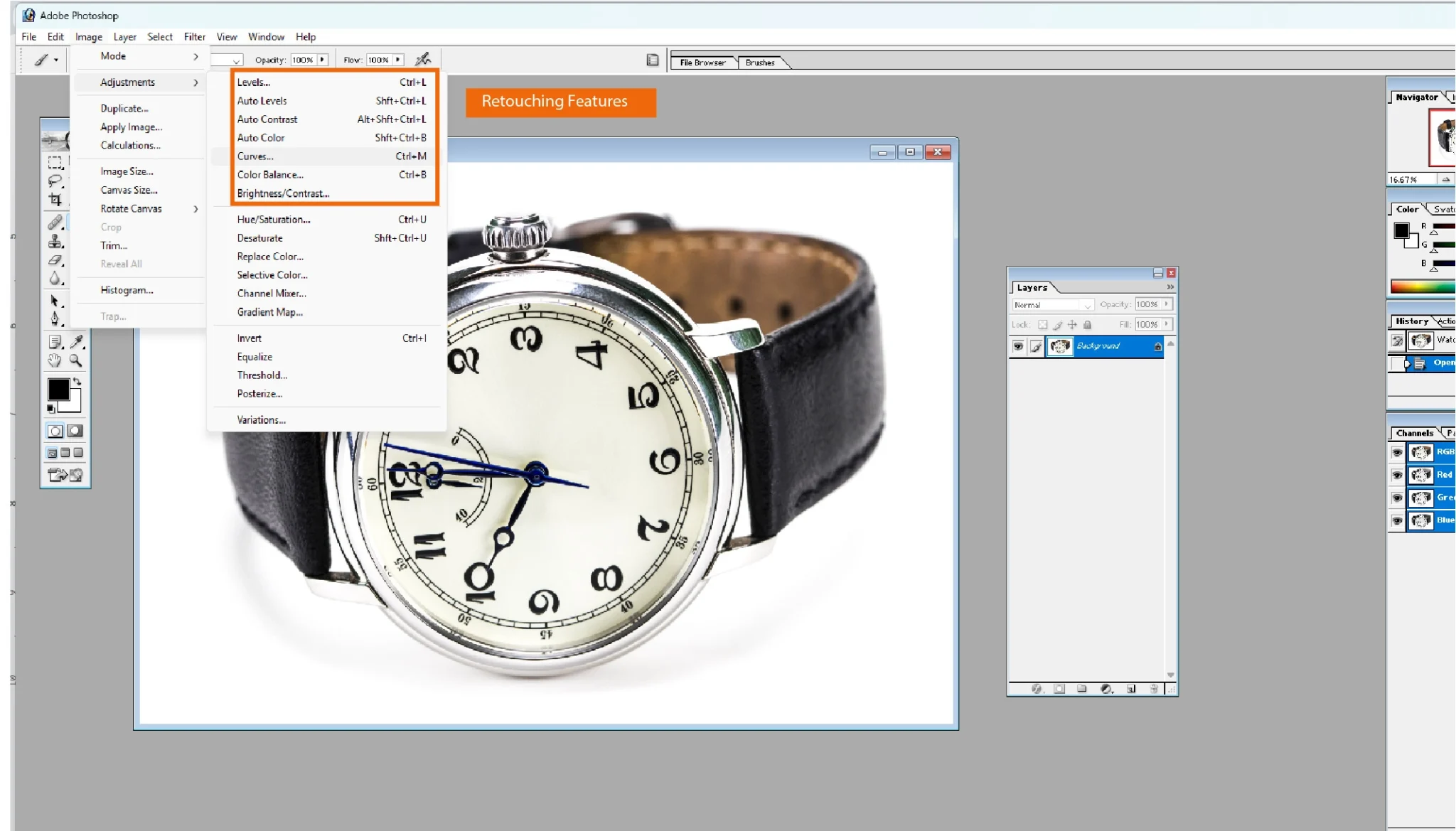1456x831 pixels.
Task: Switch to Quick Mask Mode
Action: tap(75, 431)
